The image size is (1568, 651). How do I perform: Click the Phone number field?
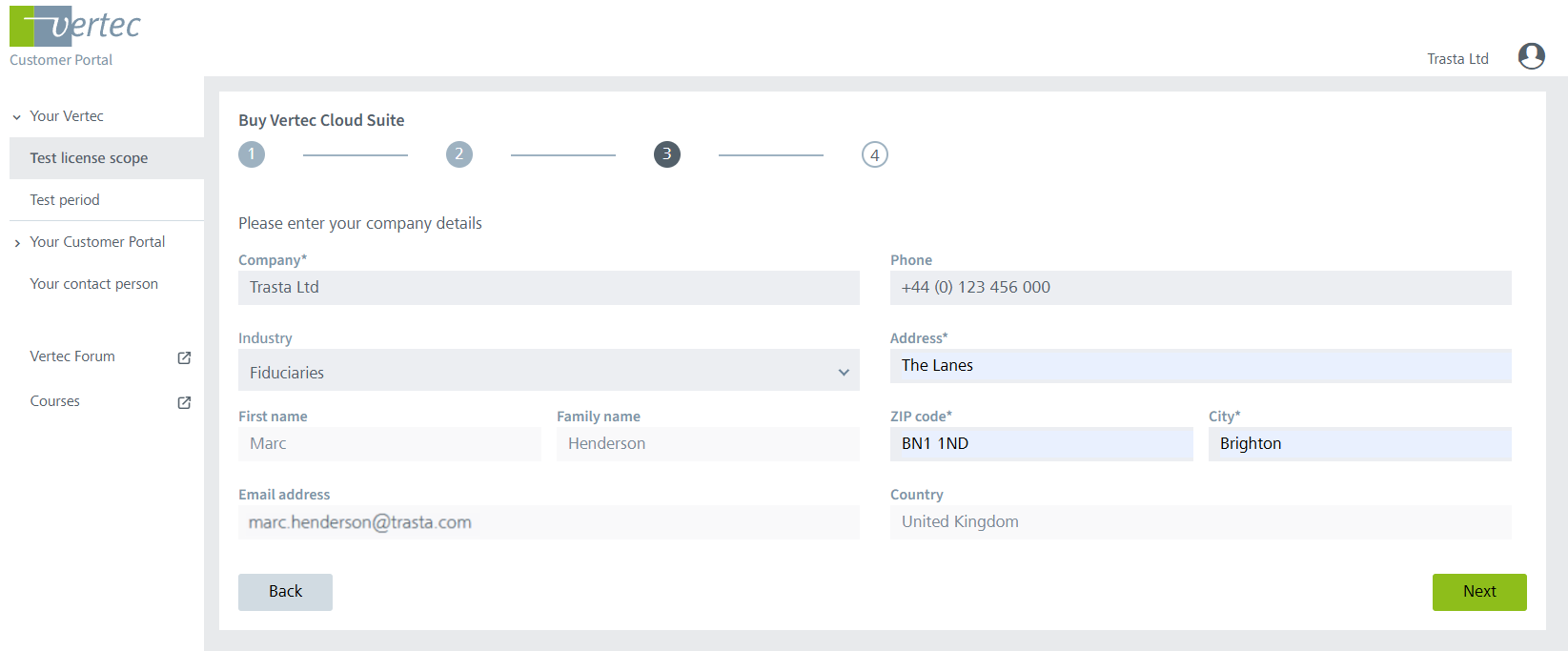(1200, 288)
